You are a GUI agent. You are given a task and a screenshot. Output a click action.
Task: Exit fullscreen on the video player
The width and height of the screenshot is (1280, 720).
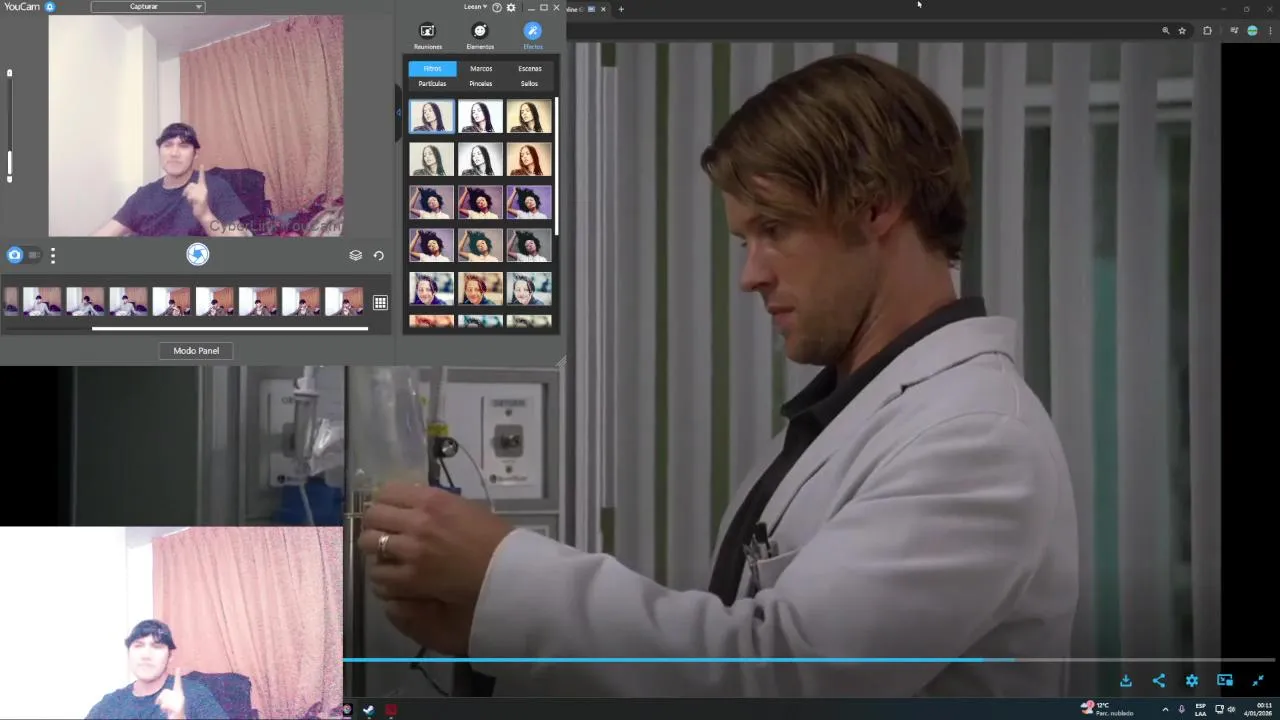[x=1258, y=681]
